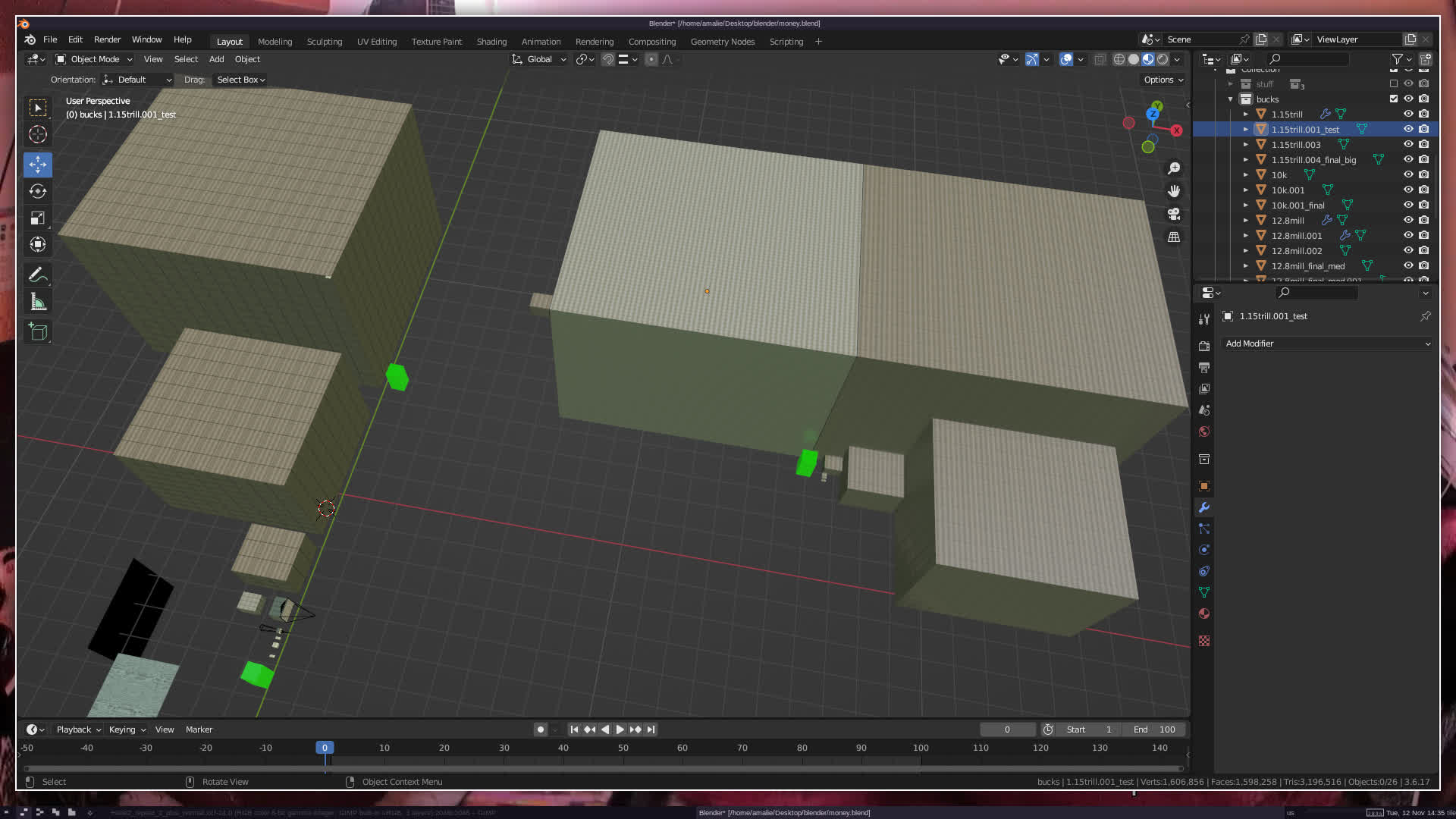Expand the 1.15trill.003 tree item
Screen dimensions: 1456x819
[1245, 144]
